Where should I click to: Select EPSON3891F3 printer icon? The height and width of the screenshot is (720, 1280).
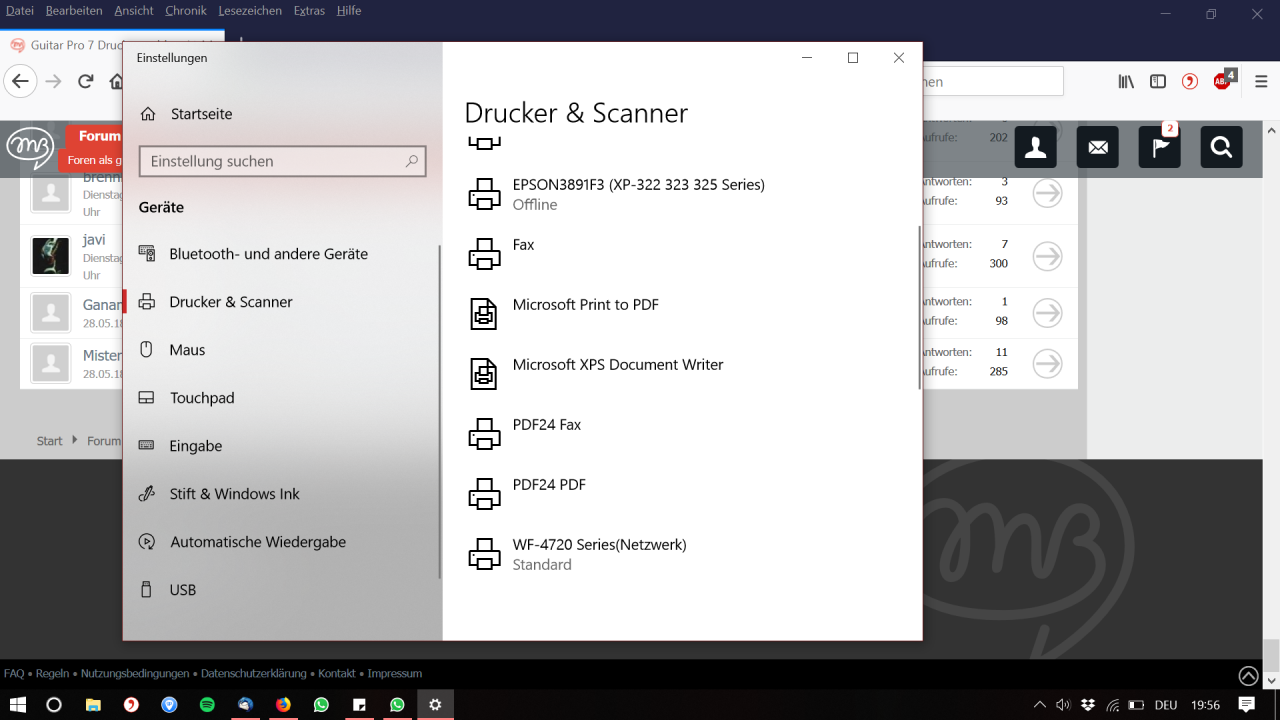point(484,194)
